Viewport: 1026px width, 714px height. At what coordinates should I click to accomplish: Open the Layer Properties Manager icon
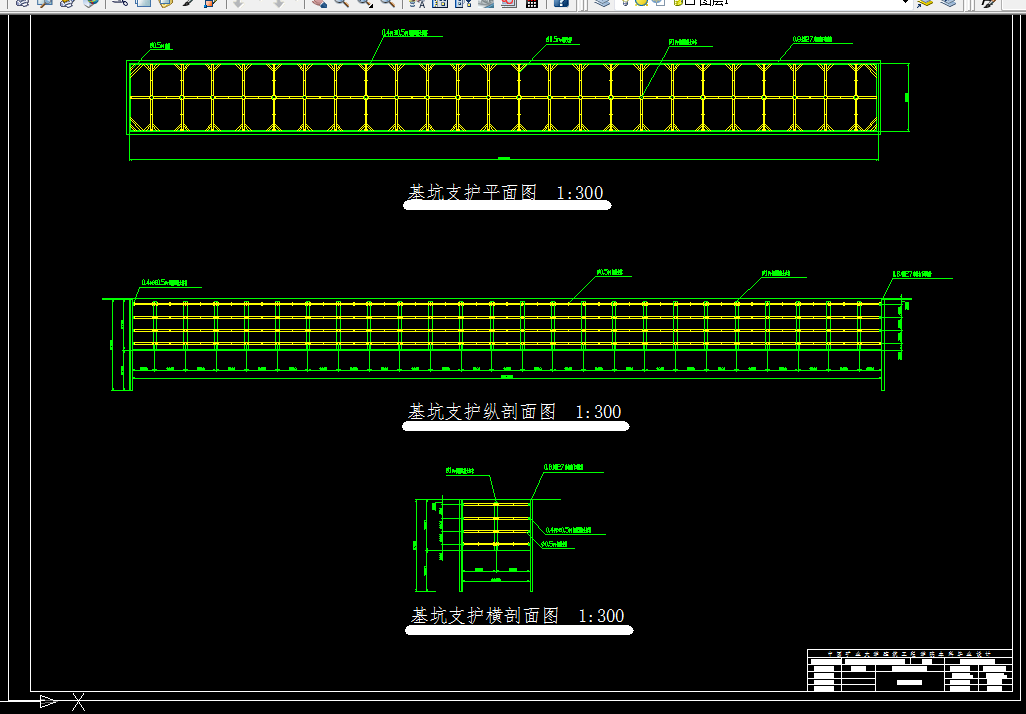click(x=602, y=3)
